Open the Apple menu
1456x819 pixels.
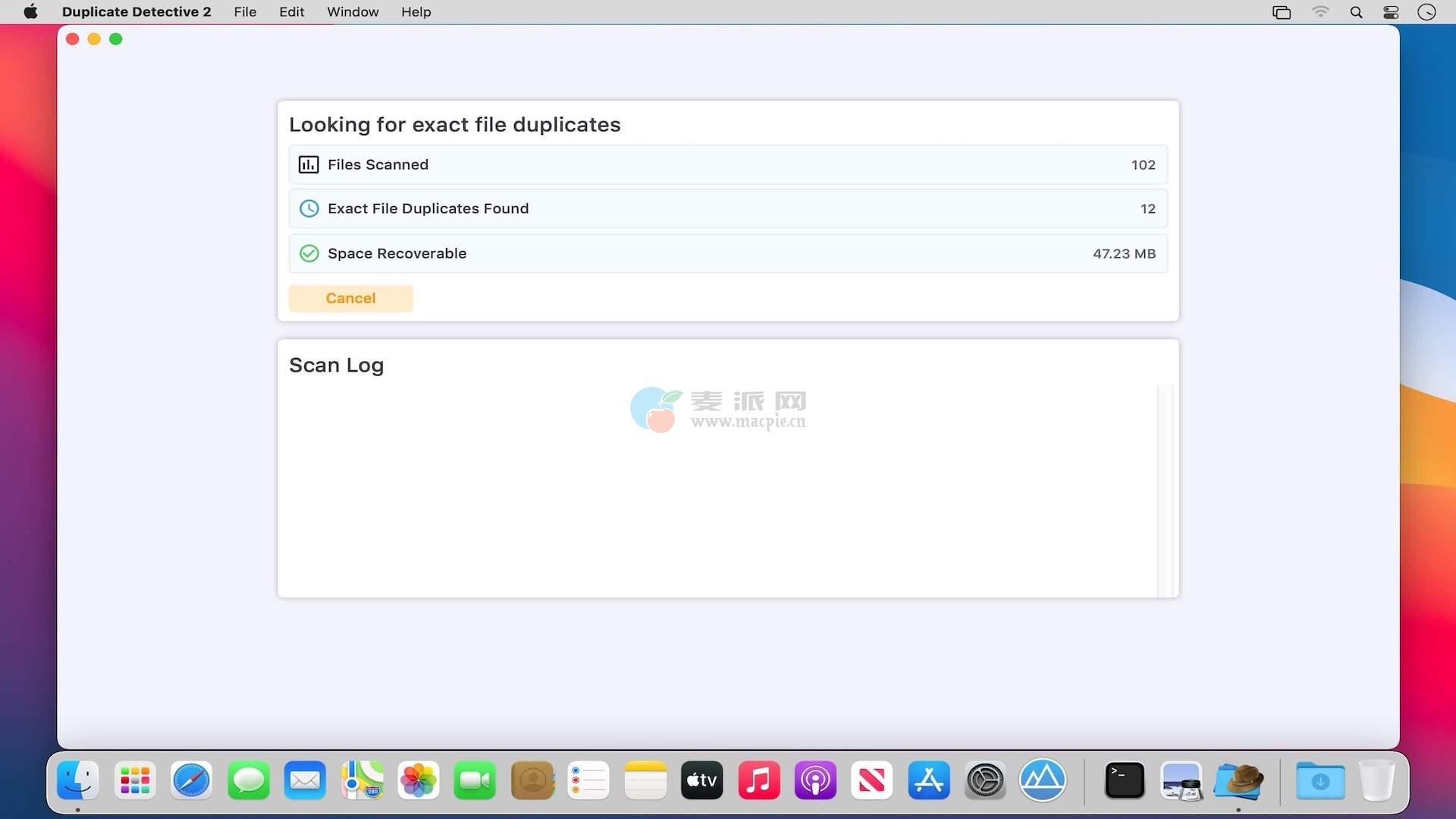[30, 12]
